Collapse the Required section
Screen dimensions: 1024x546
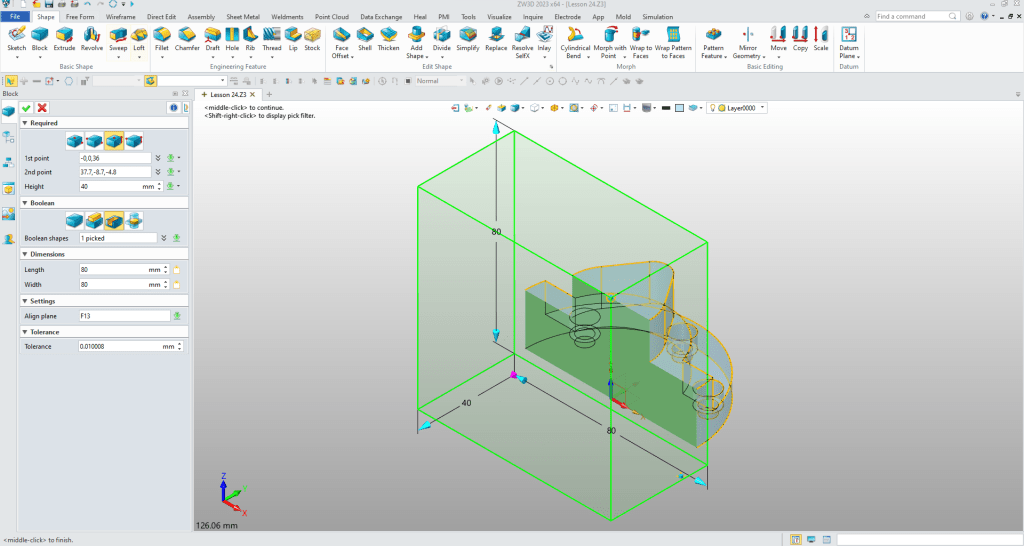coord(25,124)
